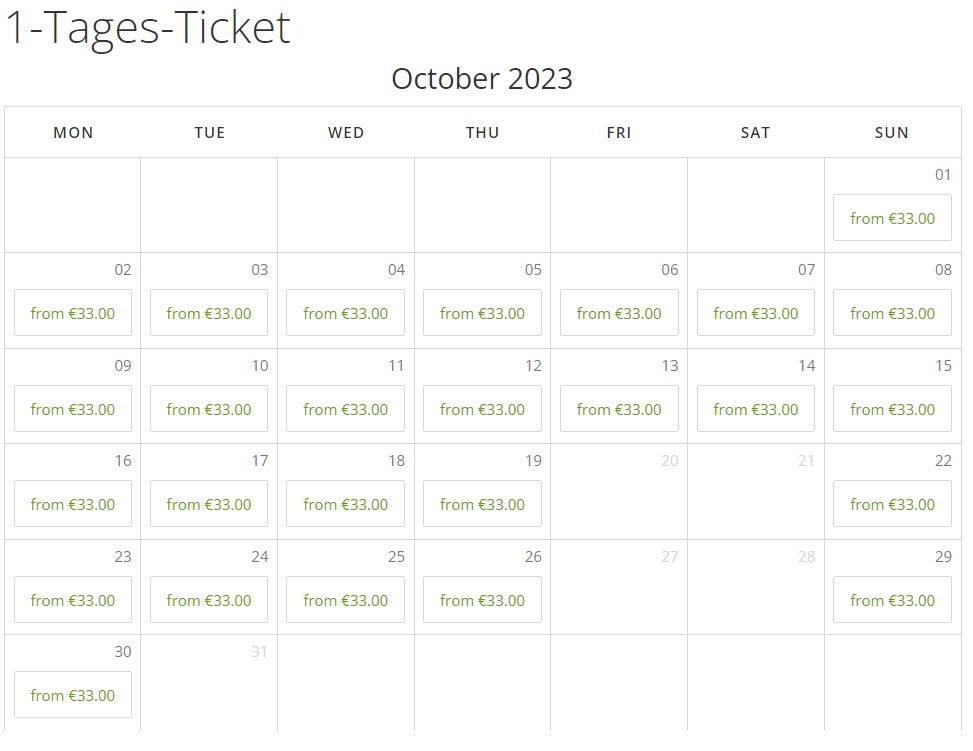Viewport: 973px width, 751px height.
Task: Book the ticket for October 29
Action: 892,600
